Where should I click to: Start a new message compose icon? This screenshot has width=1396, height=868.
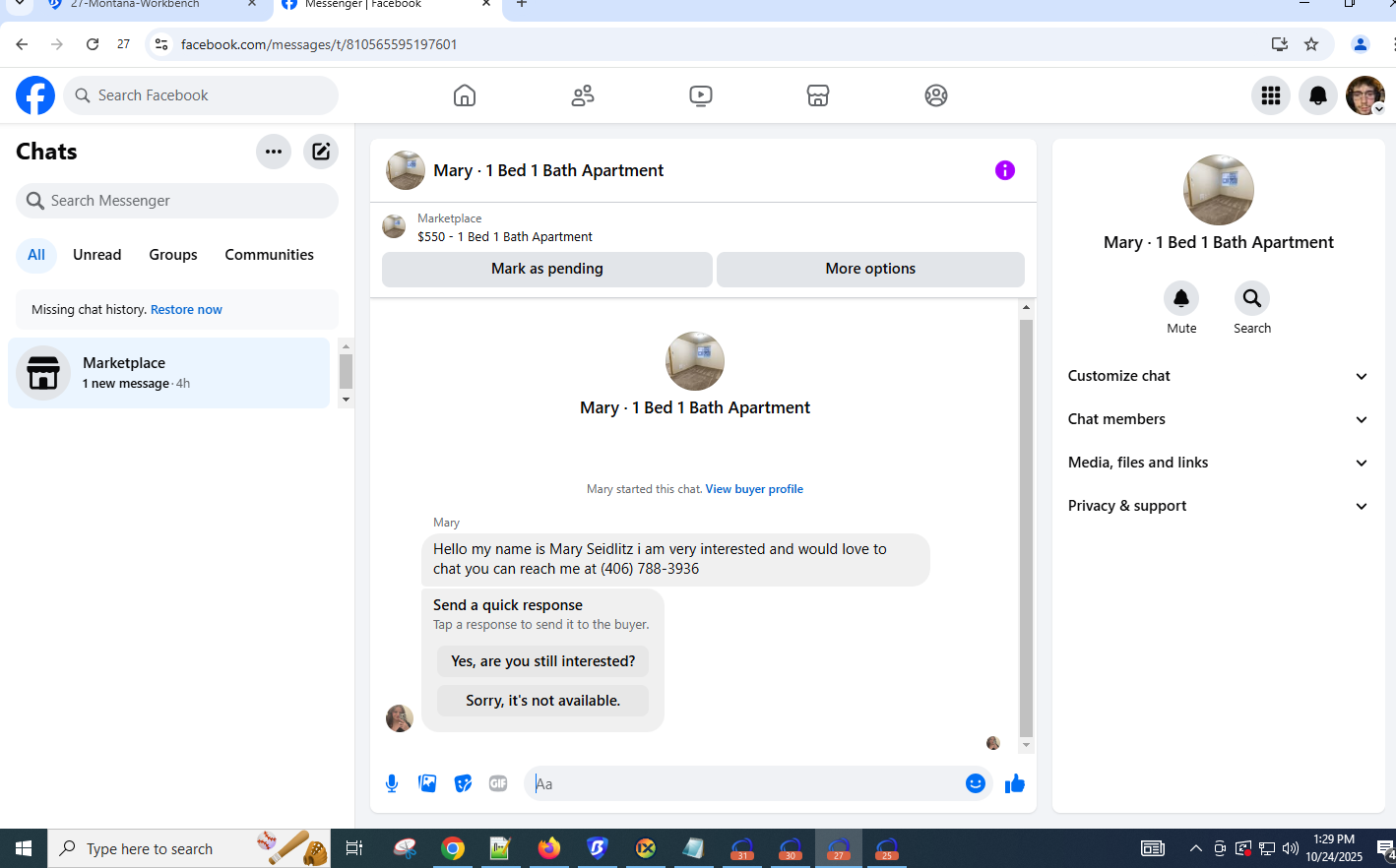[x=321, y=152]
